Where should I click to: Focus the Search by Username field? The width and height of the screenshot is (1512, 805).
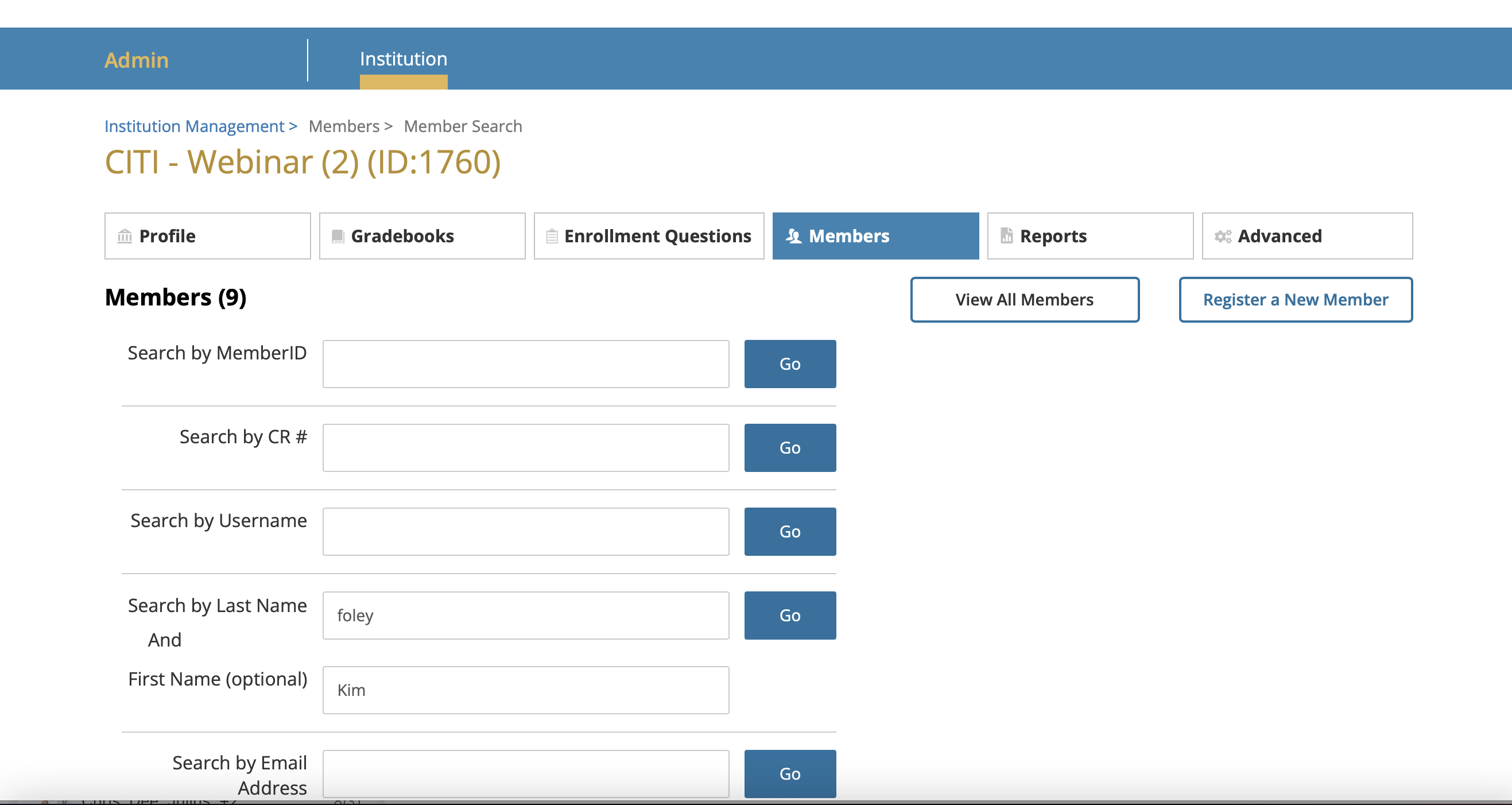coord(526,532)
